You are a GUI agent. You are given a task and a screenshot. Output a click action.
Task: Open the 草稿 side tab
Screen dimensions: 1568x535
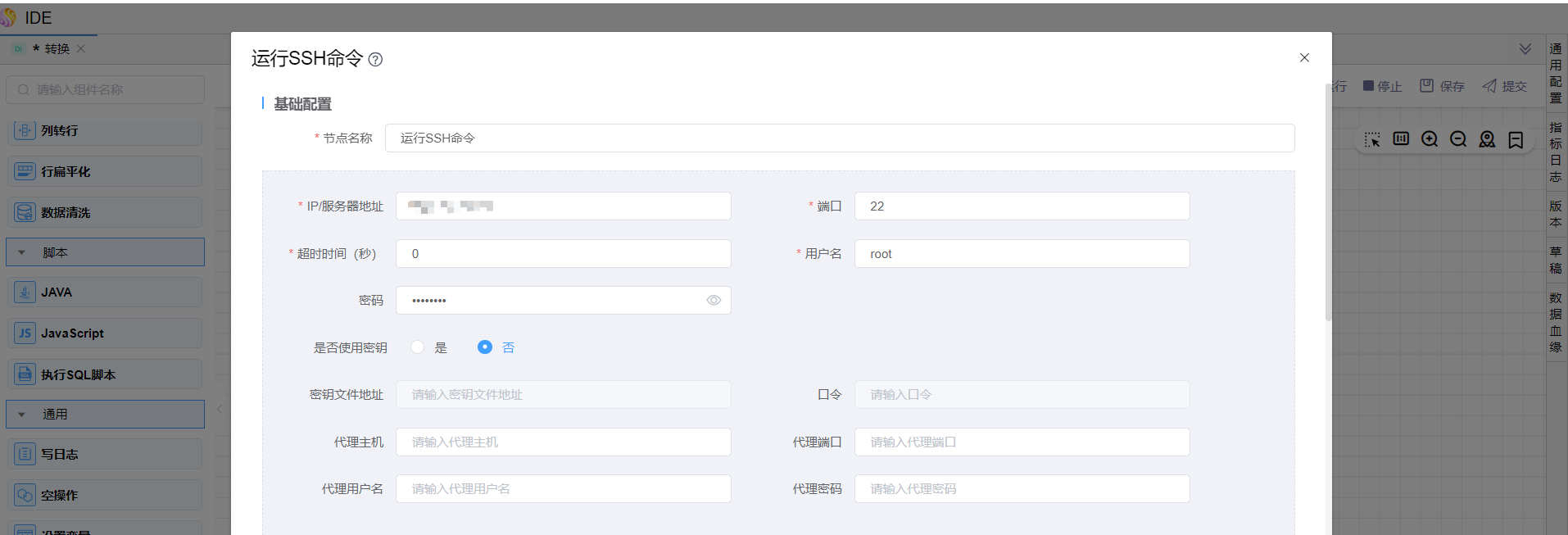(x=1556, y=260)
